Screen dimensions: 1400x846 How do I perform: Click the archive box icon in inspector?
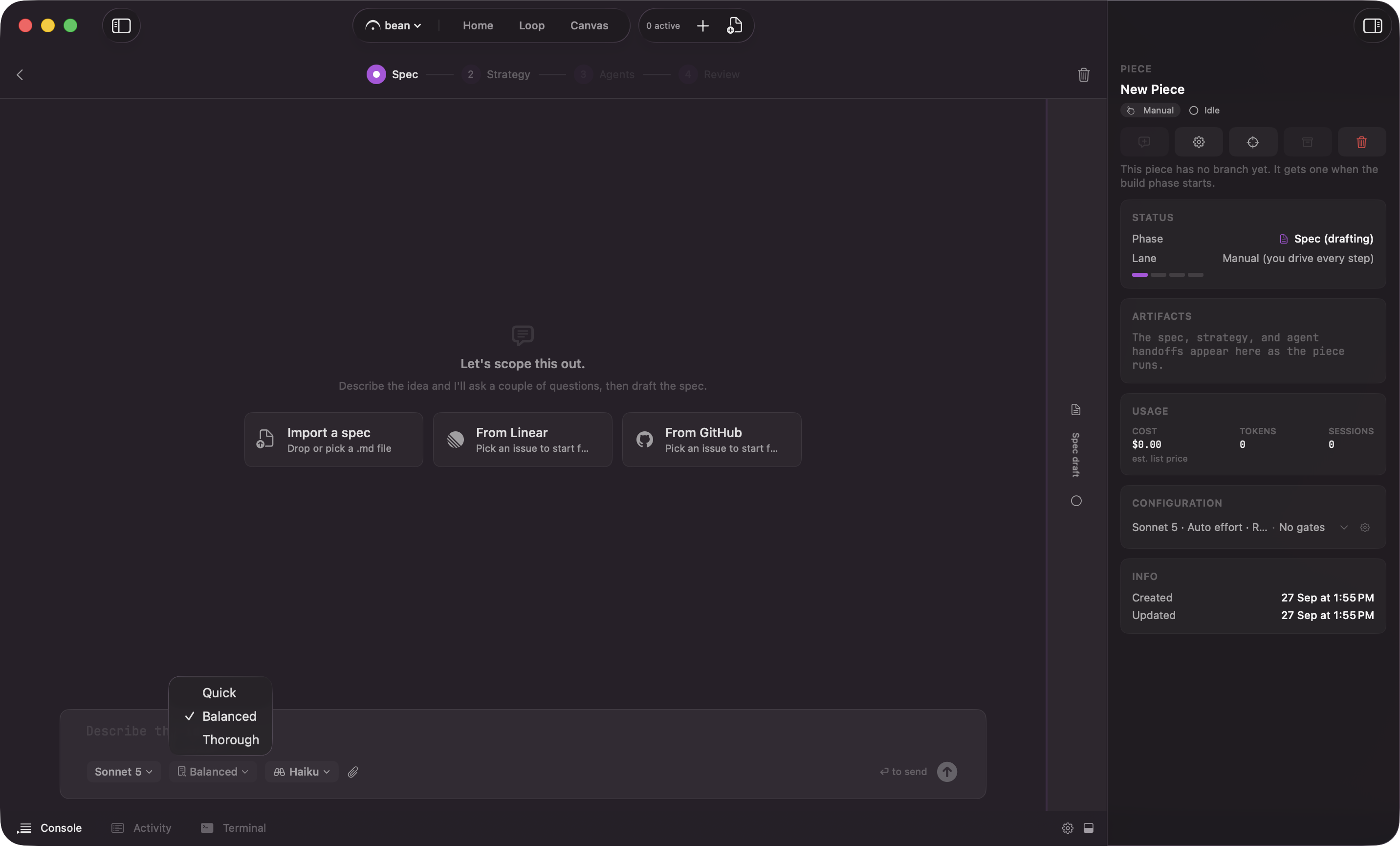click(1307, 141)
